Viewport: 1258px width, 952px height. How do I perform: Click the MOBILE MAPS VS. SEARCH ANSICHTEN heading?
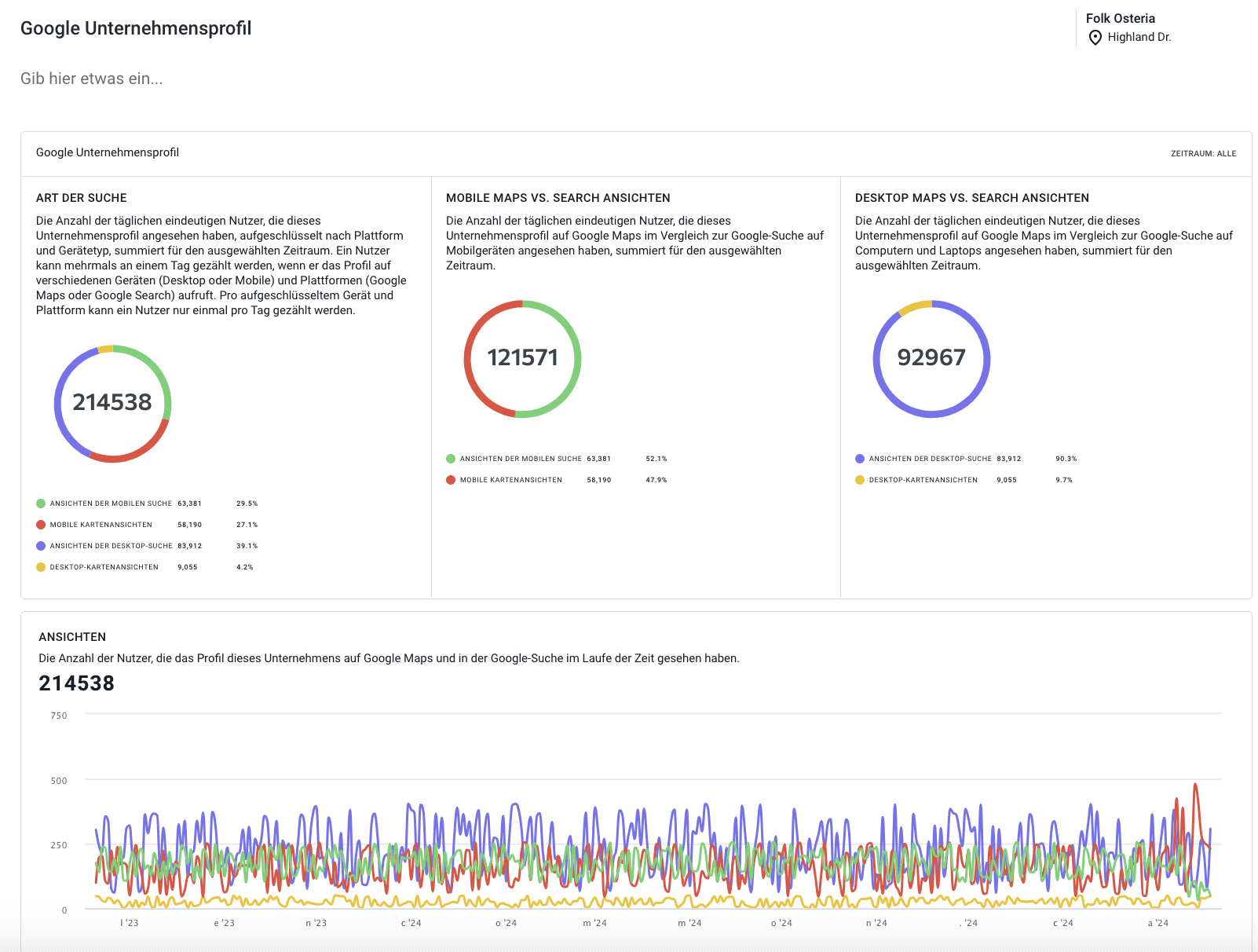pyautogui.click(x=558, y=198)
